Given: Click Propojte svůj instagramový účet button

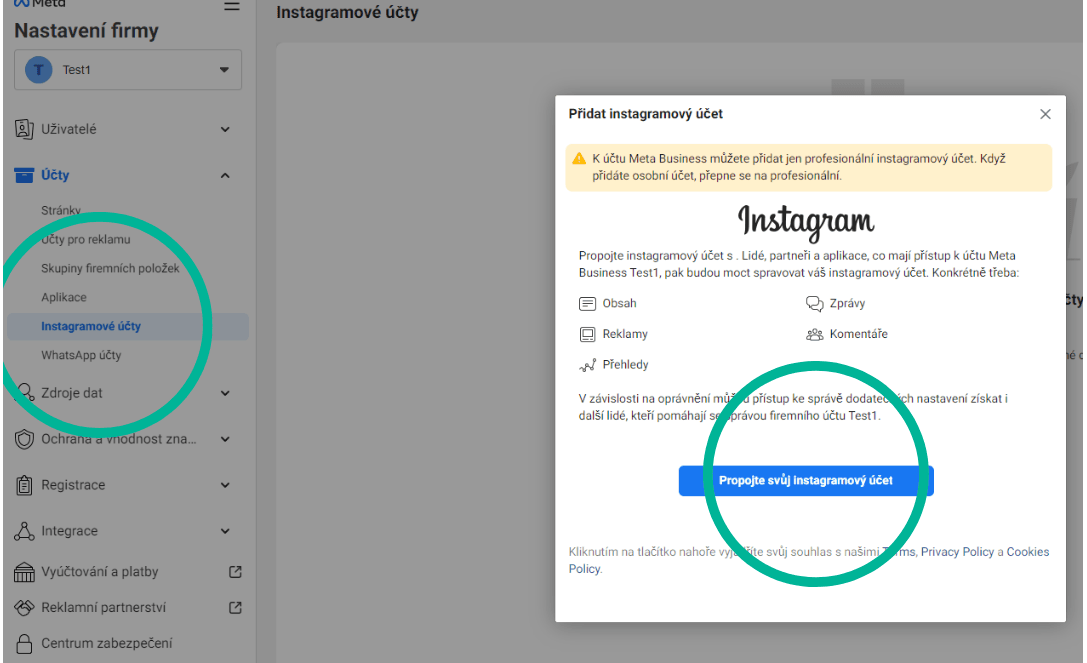Looking at the screenshot, I should pos(806,481).
